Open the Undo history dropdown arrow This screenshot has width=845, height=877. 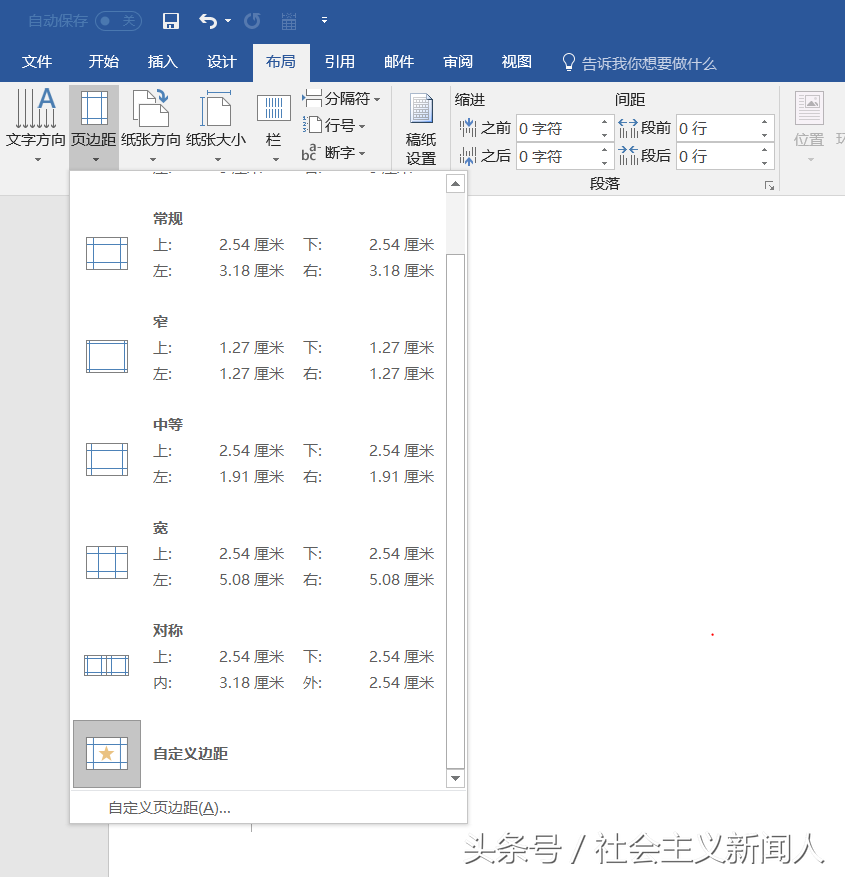(228, 21)
